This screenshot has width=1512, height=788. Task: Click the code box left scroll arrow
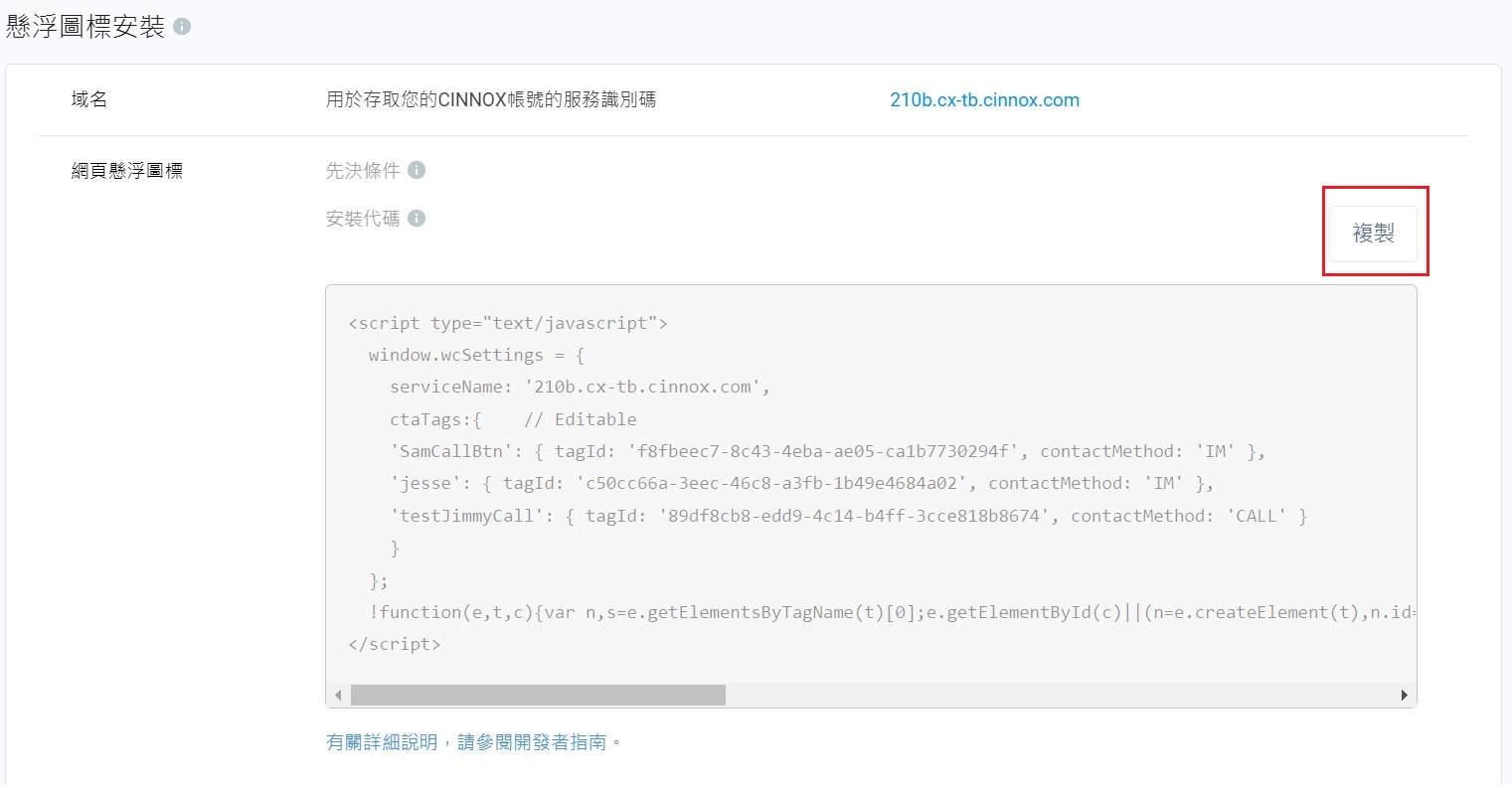(x=338, y=695)
